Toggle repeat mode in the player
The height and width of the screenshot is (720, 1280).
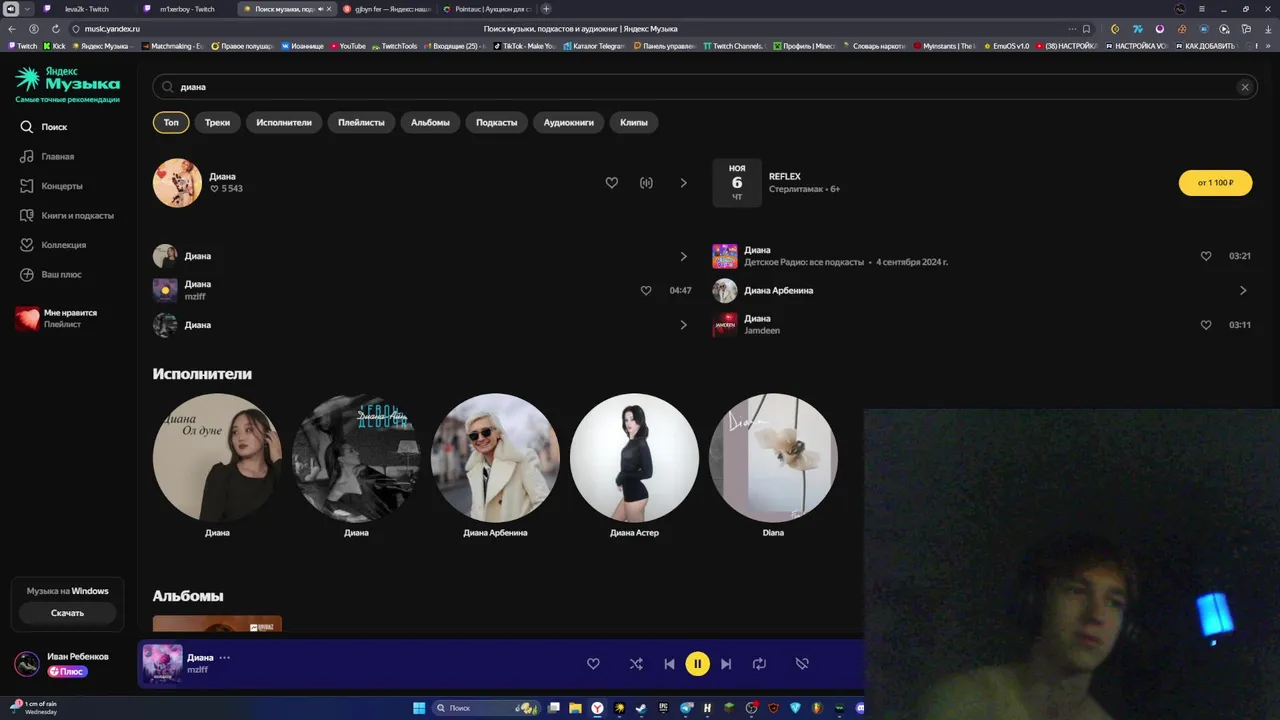759,664
